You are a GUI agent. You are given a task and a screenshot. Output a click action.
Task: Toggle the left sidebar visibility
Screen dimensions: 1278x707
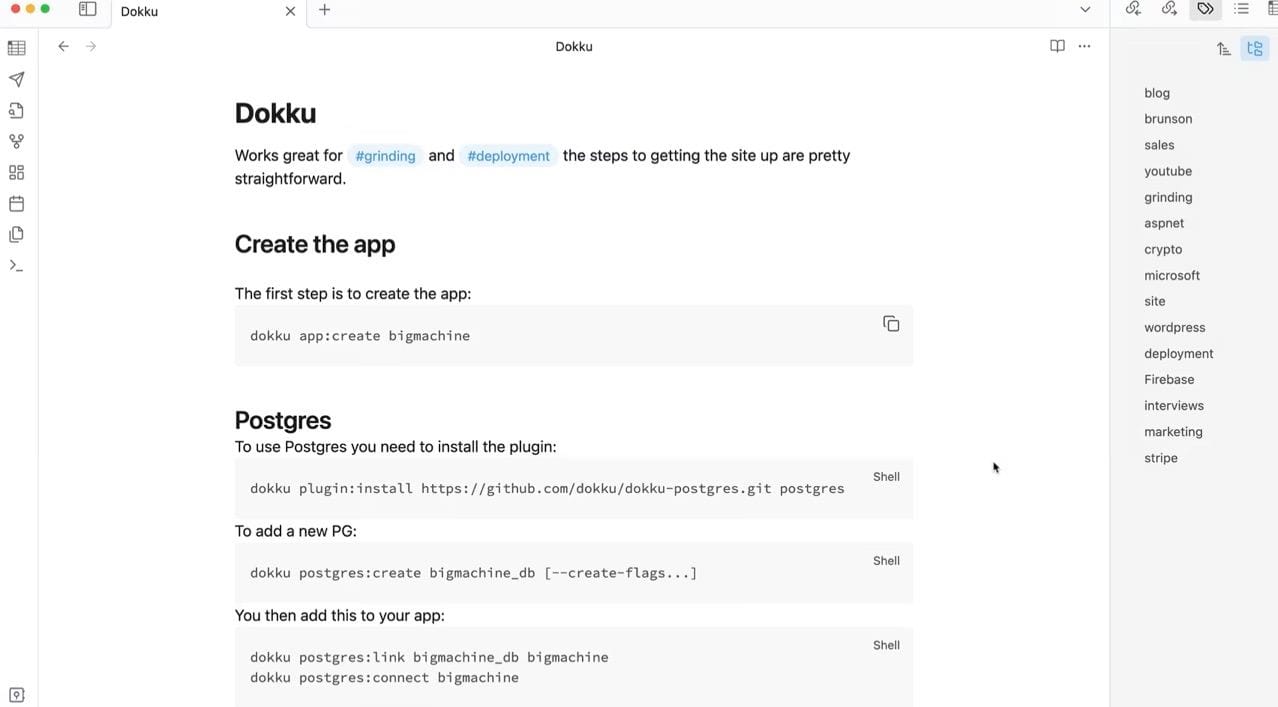(88, 9)
